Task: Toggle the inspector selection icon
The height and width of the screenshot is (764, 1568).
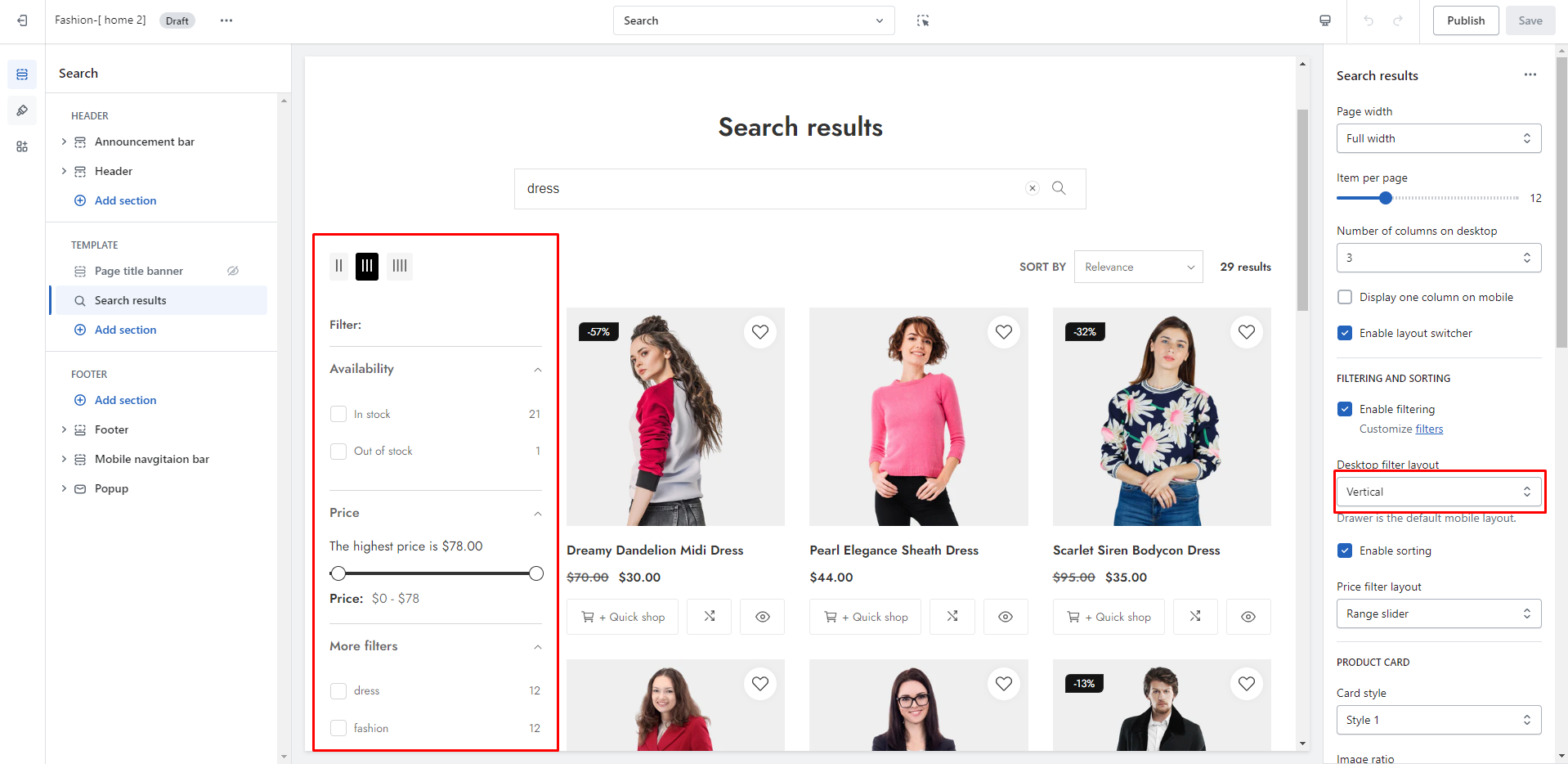Action: click(x=923, y=20)
